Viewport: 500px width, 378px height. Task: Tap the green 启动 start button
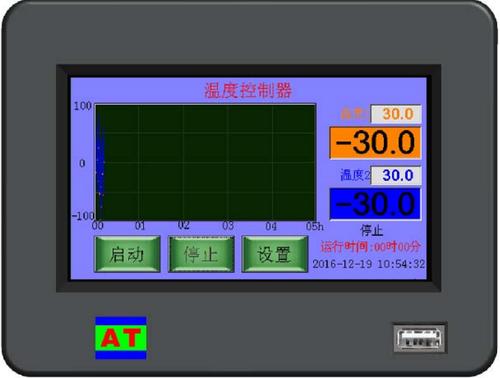(127, 254)
